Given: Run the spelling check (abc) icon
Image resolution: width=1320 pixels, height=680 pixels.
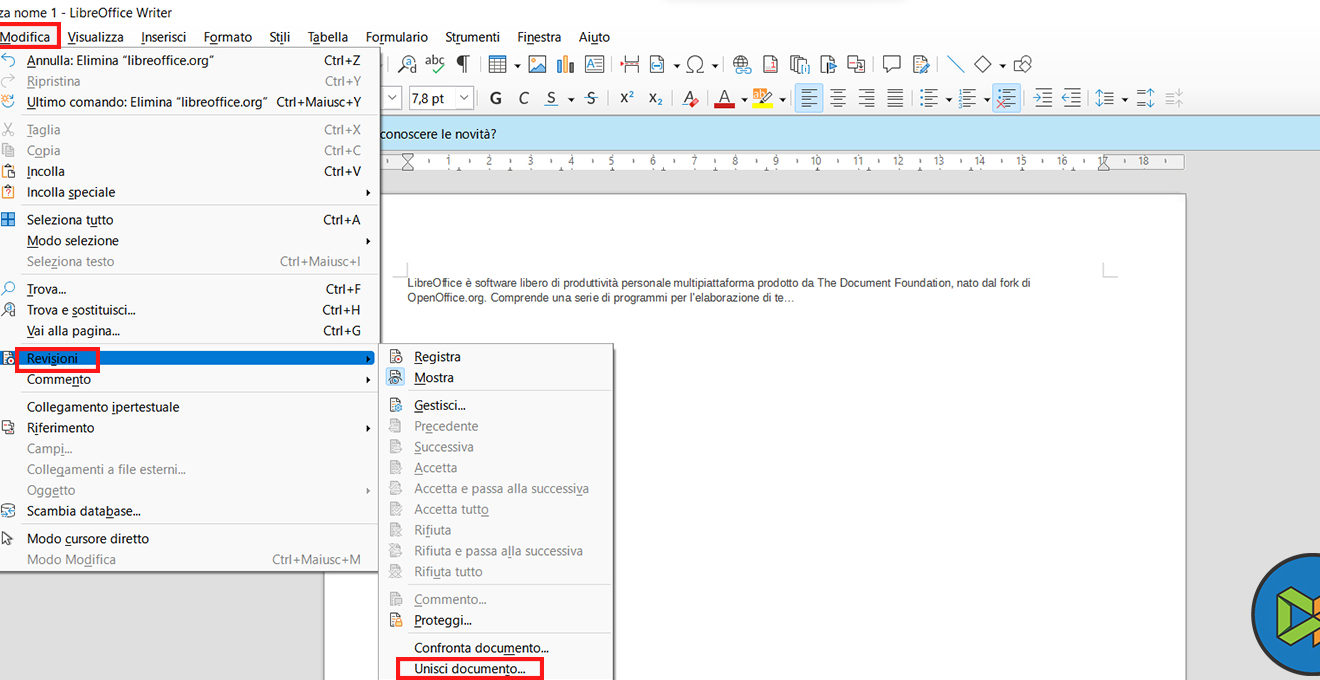Looking at the screenshot, I should (434, 64).
